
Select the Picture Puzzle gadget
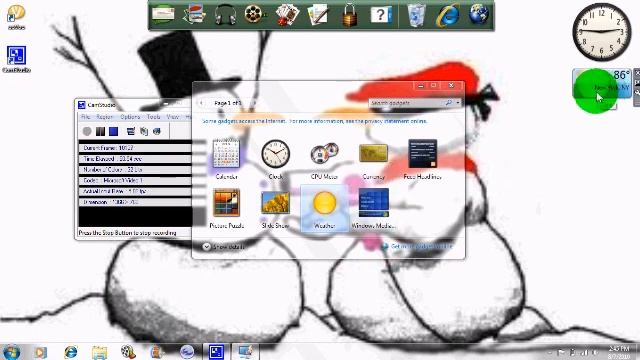click(226, 208)
